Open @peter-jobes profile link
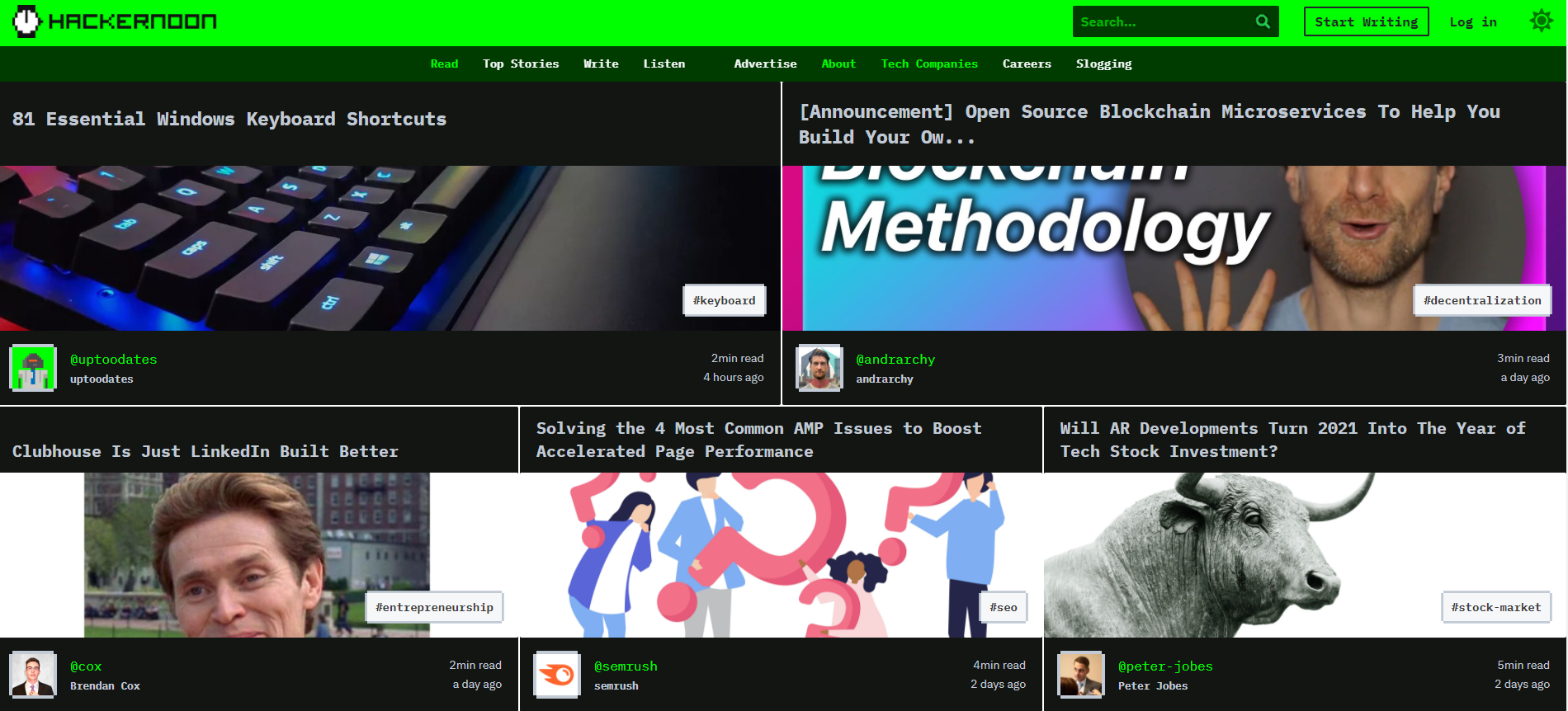This screenshot has height=711, width=1568. coord(1165,666)
